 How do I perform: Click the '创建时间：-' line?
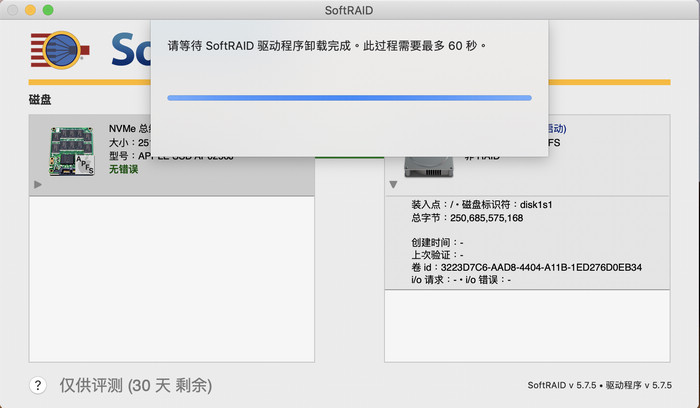point(437,242)
